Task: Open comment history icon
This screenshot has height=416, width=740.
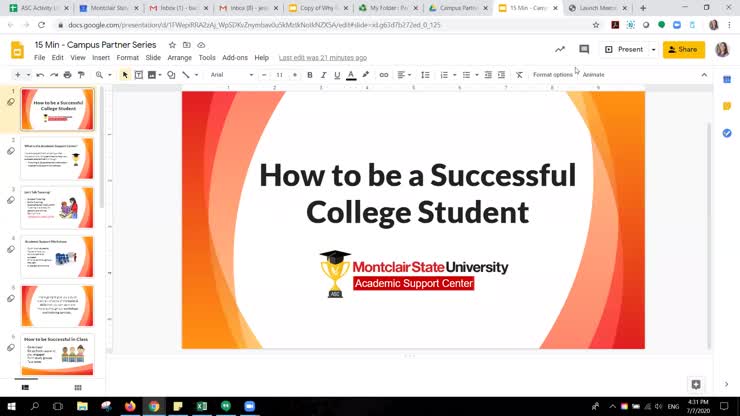Action: 584,49
